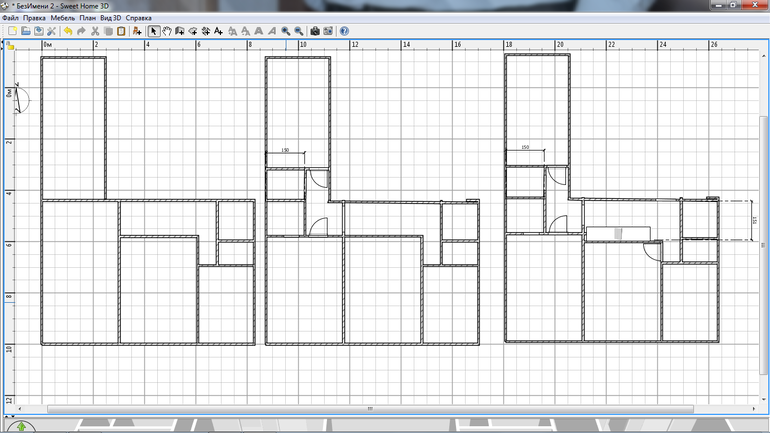
Task: Open Help with the question mark icon
Action: pos(344,31)
